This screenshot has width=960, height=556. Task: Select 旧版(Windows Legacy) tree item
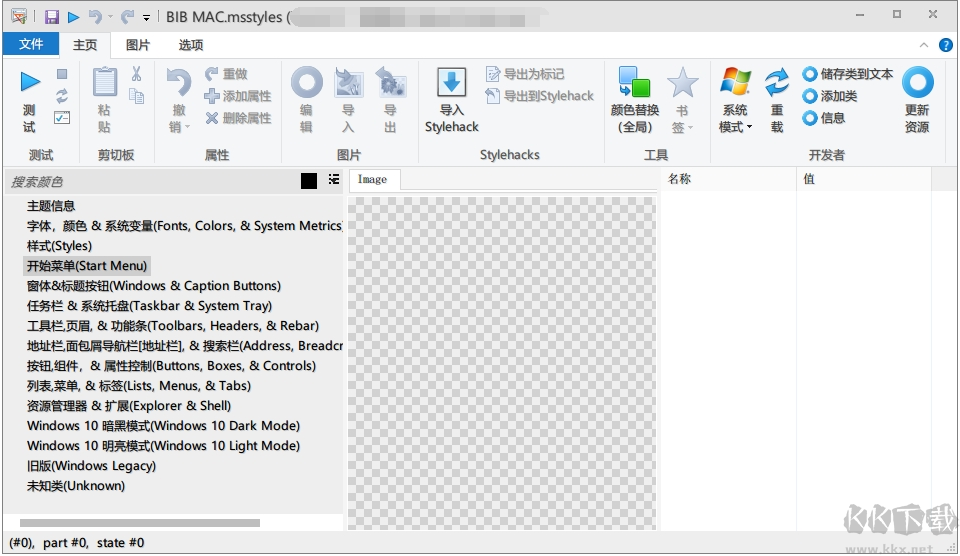coord(91,466)
